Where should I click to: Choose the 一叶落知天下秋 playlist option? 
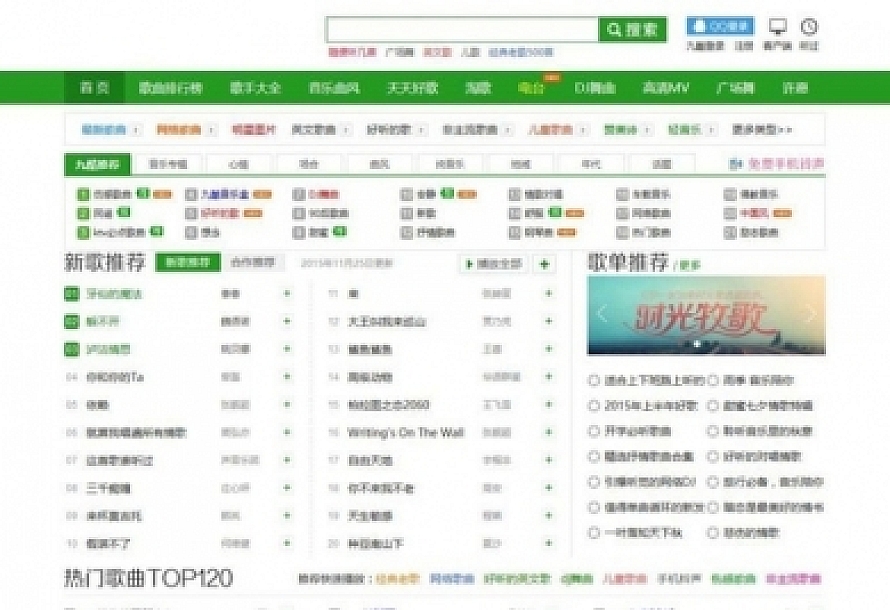click(594, 531)
